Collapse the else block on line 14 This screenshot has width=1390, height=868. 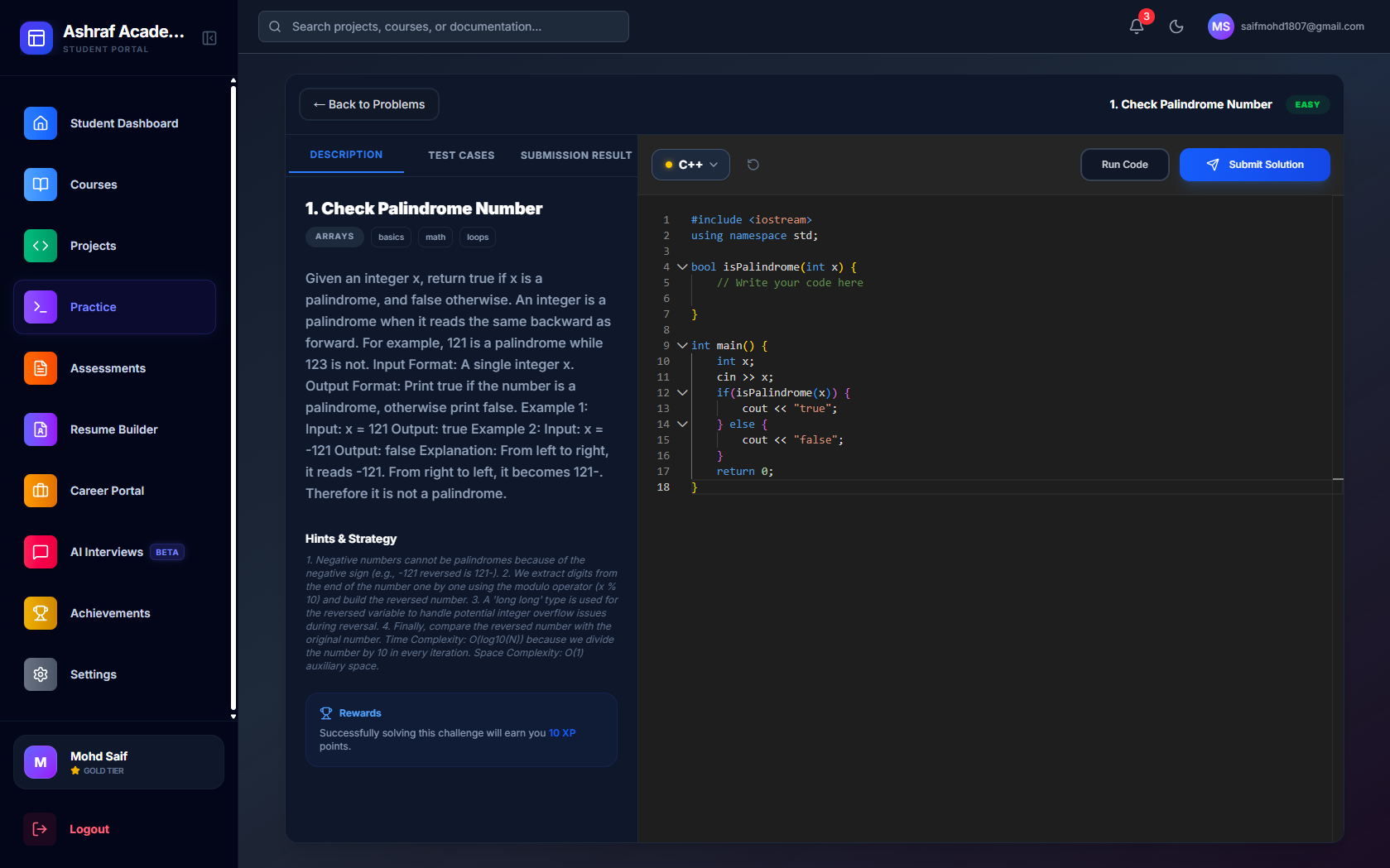point(682,424)
